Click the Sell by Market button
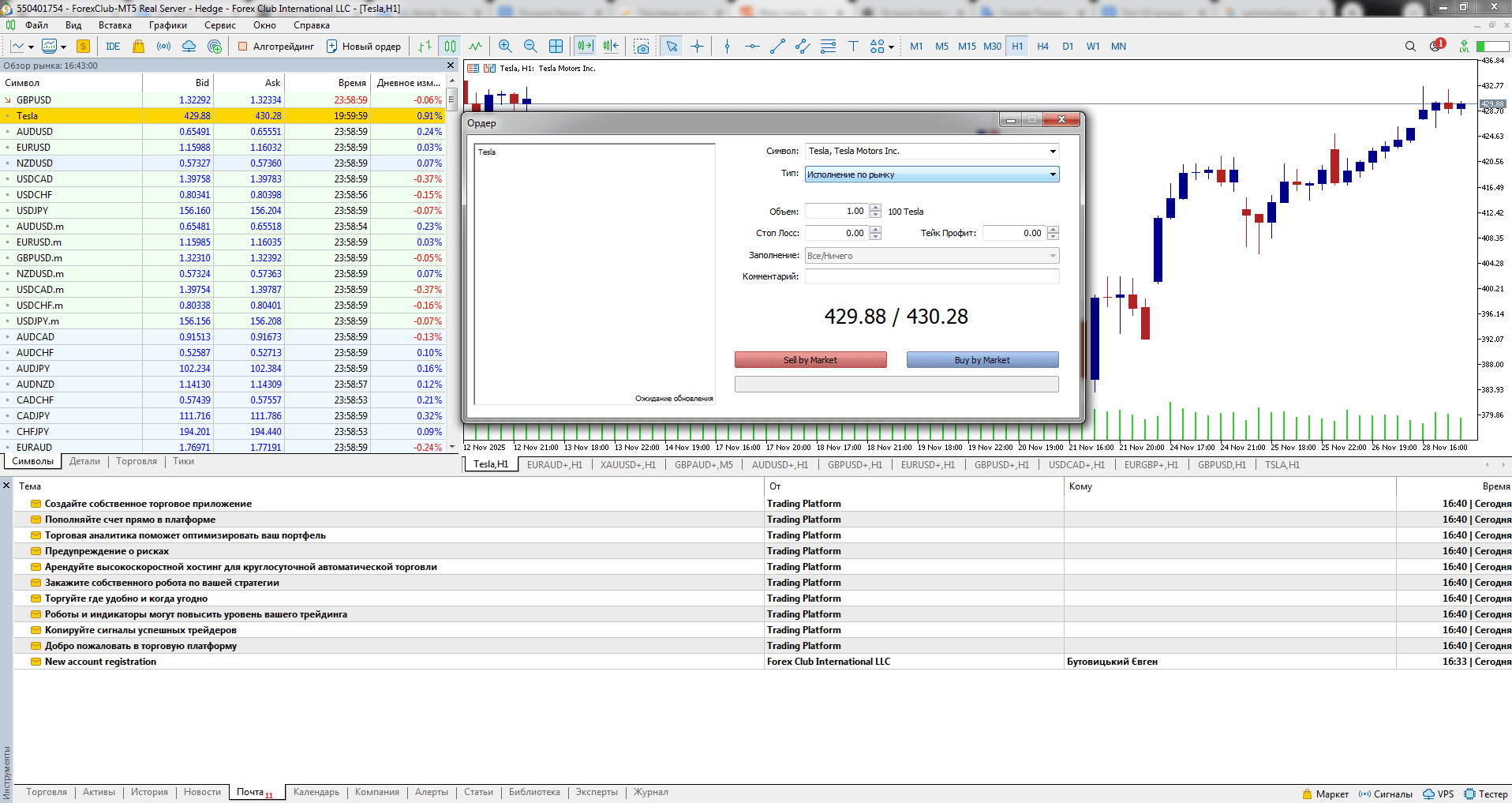The image size is (1512, 803). [x=810, y=360]
